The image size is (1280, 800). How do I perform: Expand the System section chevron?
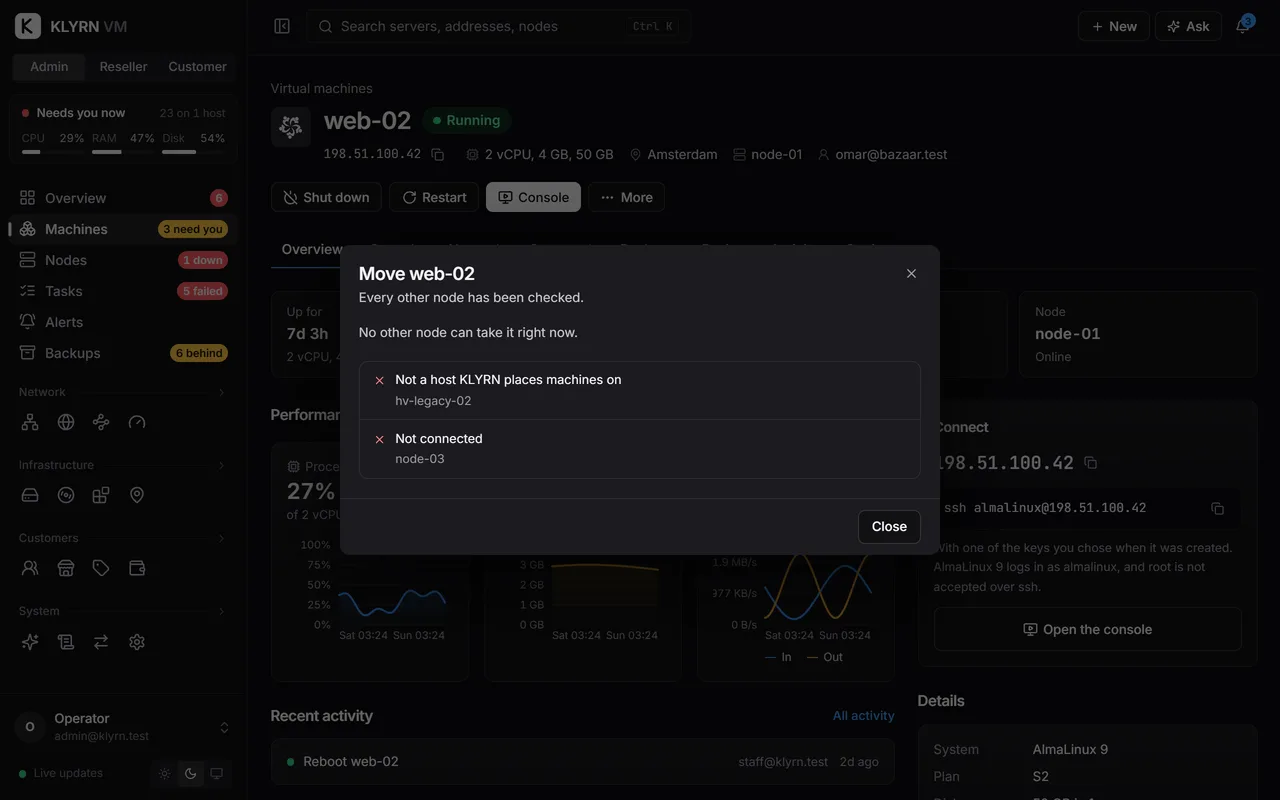click(221, 611)
